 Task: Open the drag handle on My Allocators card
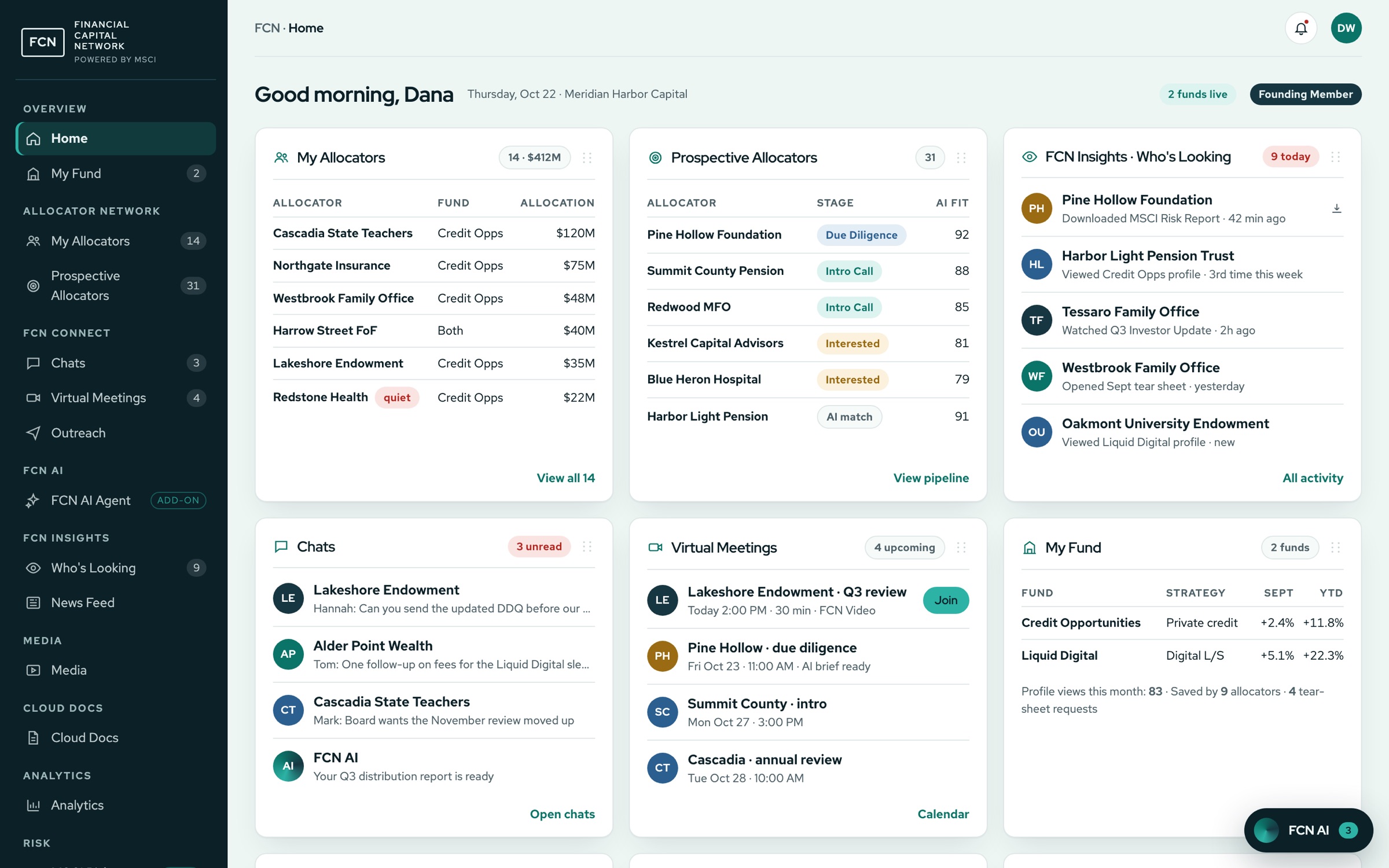587,157
